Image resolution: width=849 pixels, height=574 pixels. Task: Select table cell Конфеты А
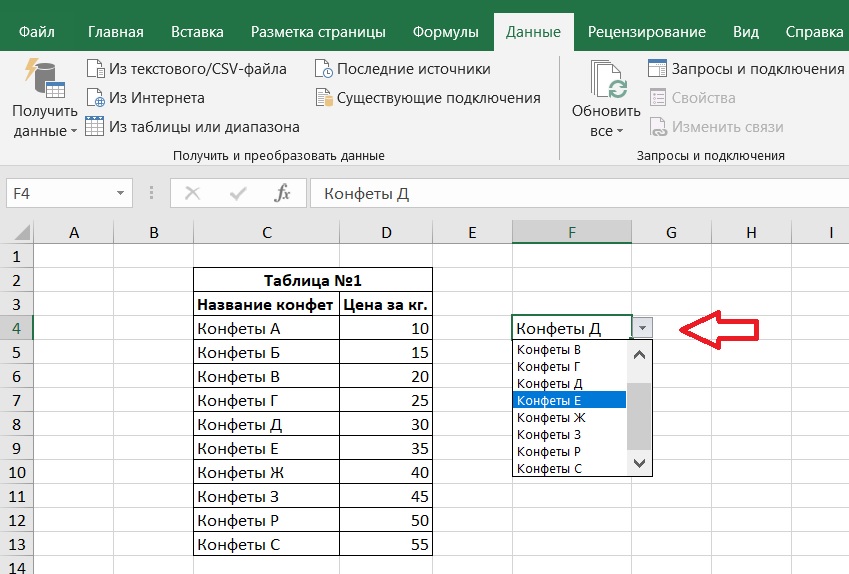coord(266,328)
